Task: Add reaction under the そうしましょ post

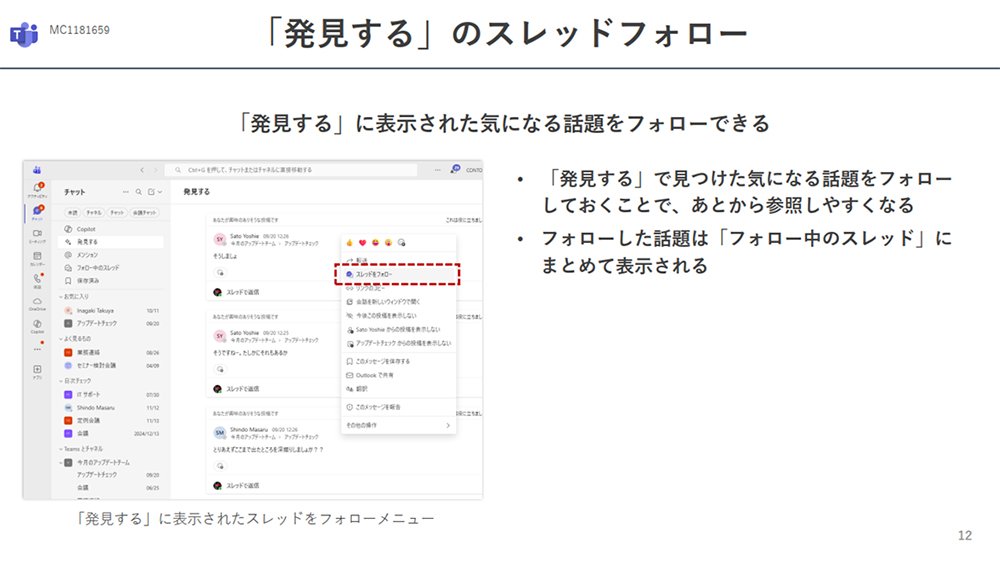Action: pos(221,272)
